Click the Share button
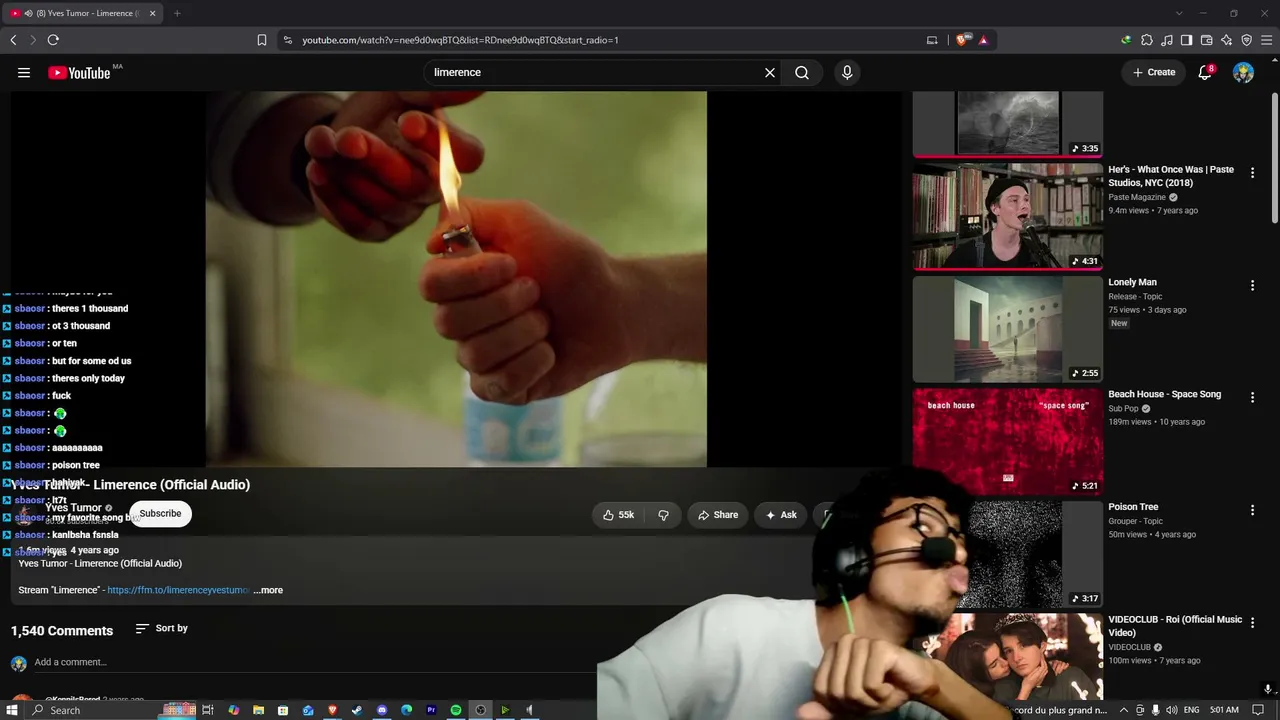 (717, 515)
